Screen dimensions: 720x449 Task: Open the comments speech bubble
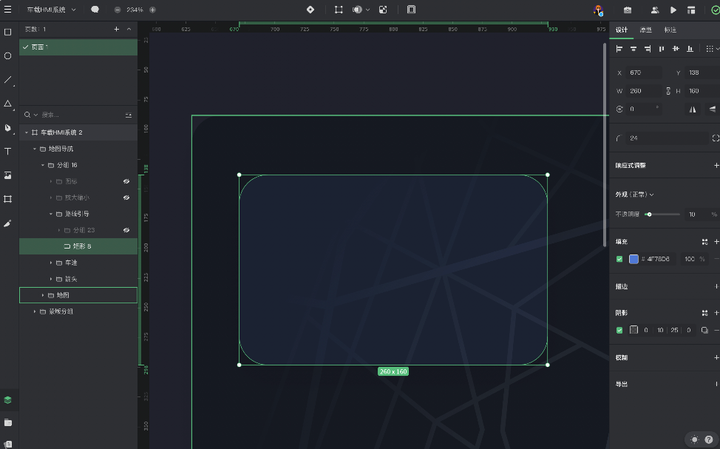coord(95,9)
